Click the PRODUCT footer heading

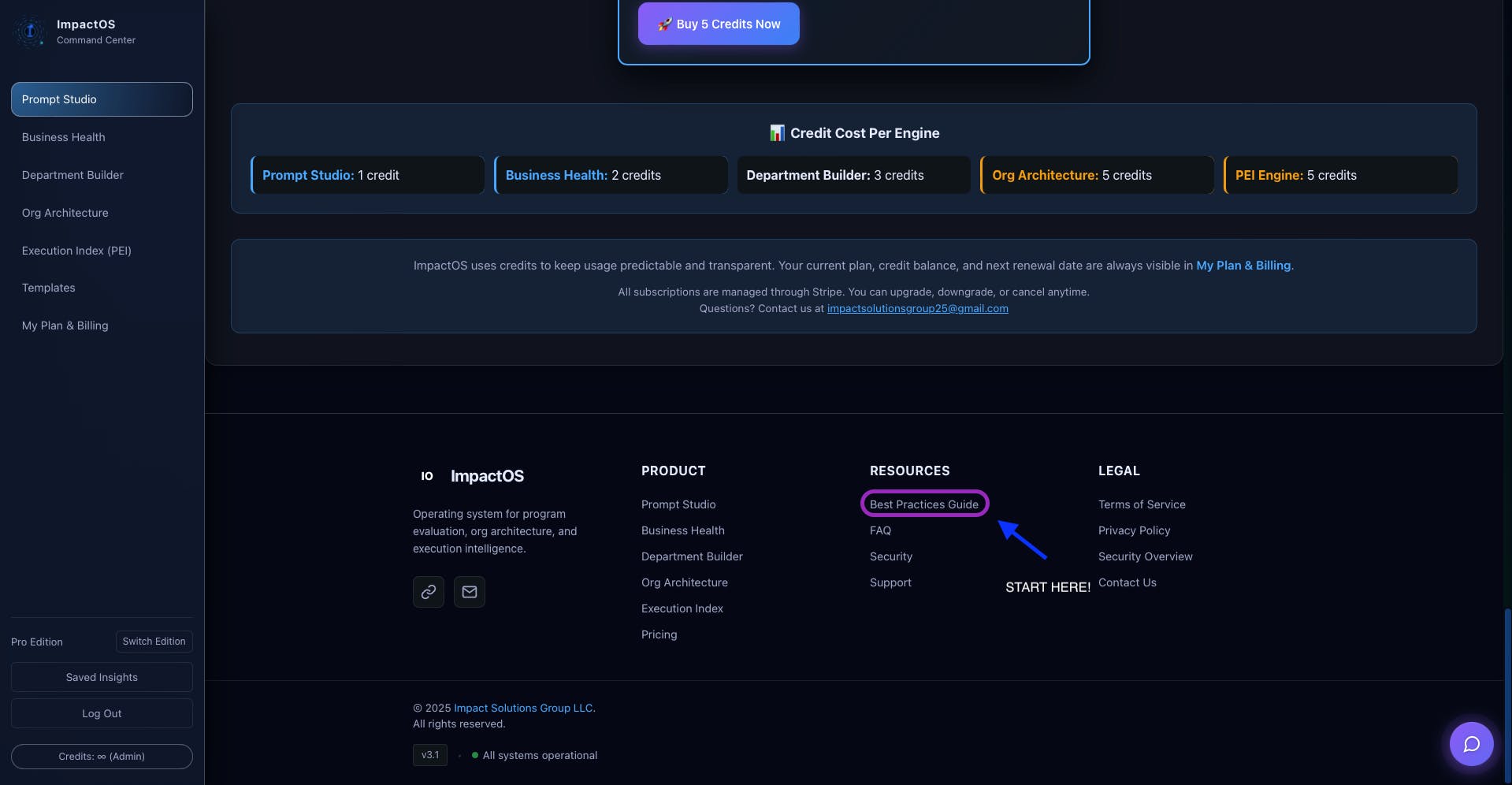(674, 471)
